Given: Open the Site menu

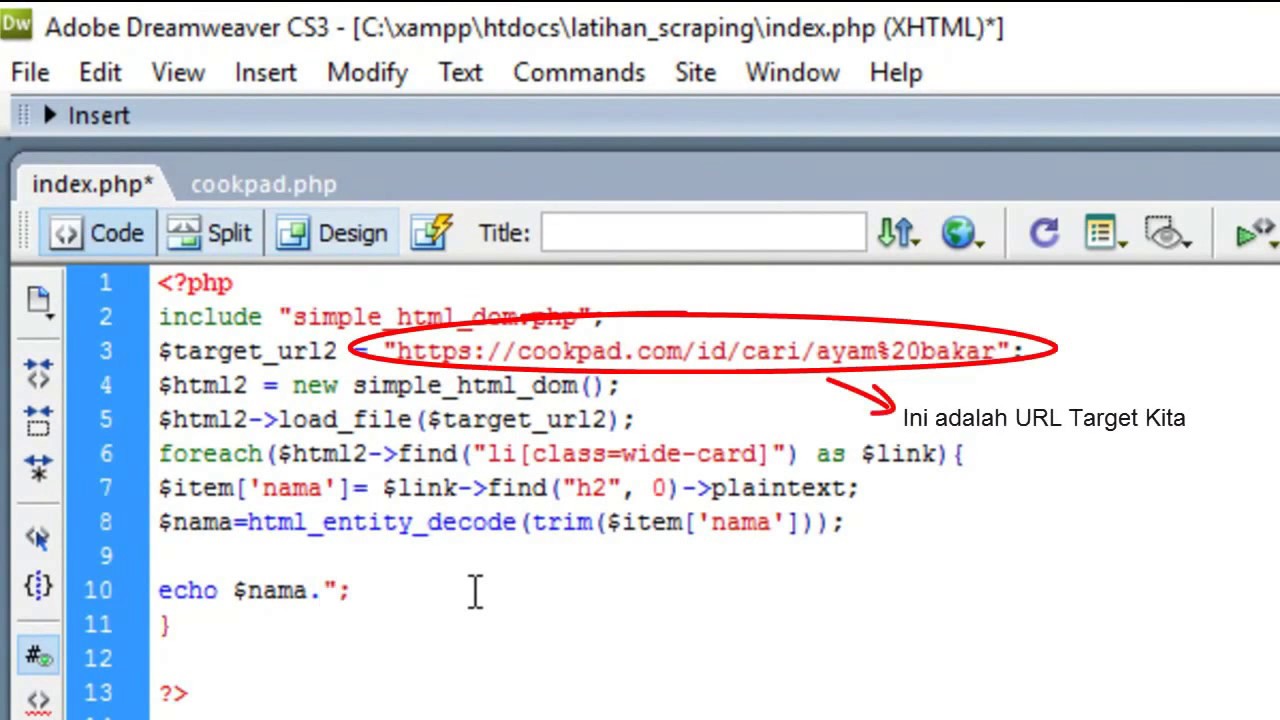Looking at the screenshot, I should pyautogui.click(x=695, y=73).
